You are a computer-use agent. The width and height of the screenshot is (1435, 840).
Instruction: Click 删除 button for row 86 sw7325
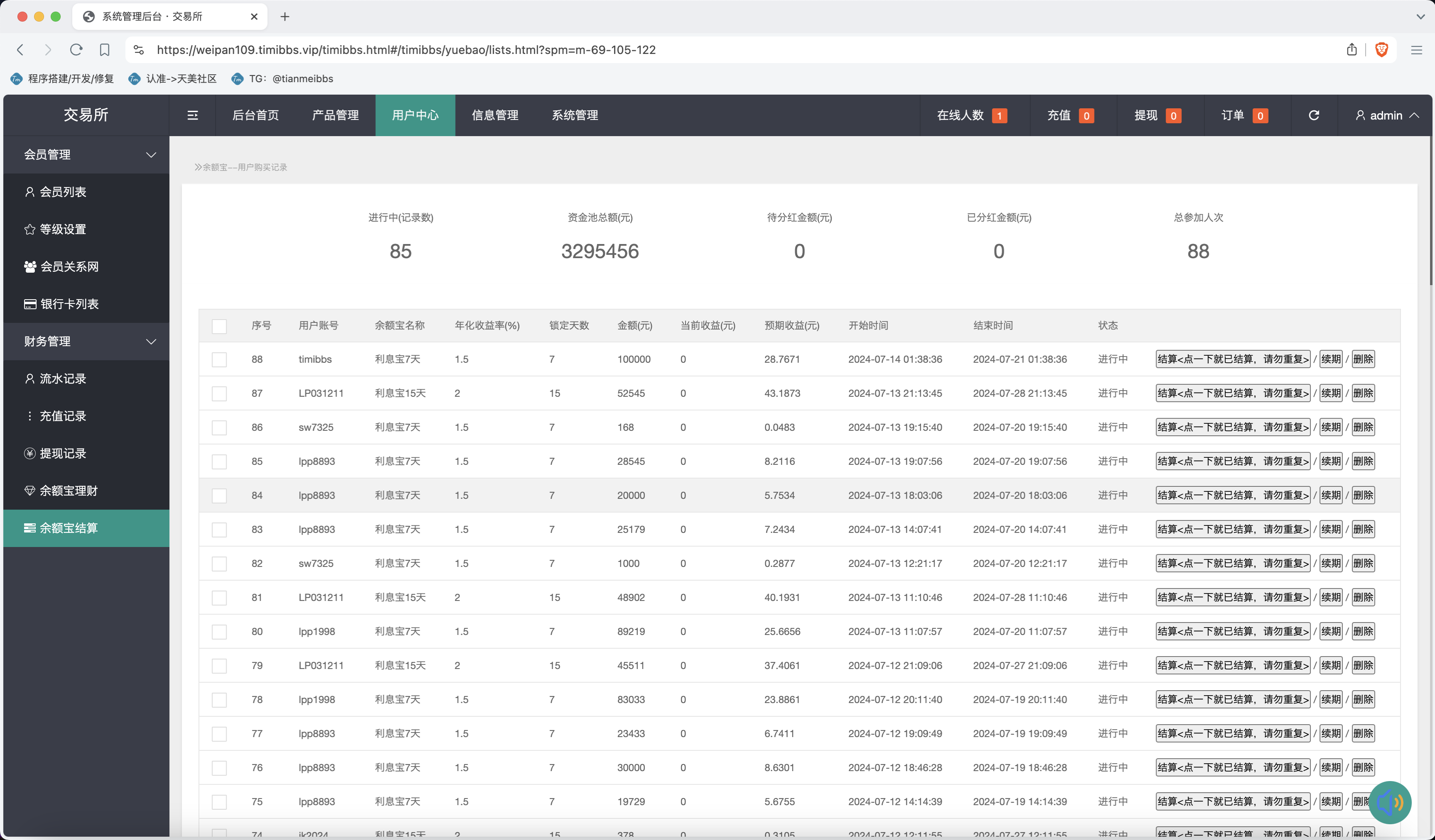(1363, 427)
